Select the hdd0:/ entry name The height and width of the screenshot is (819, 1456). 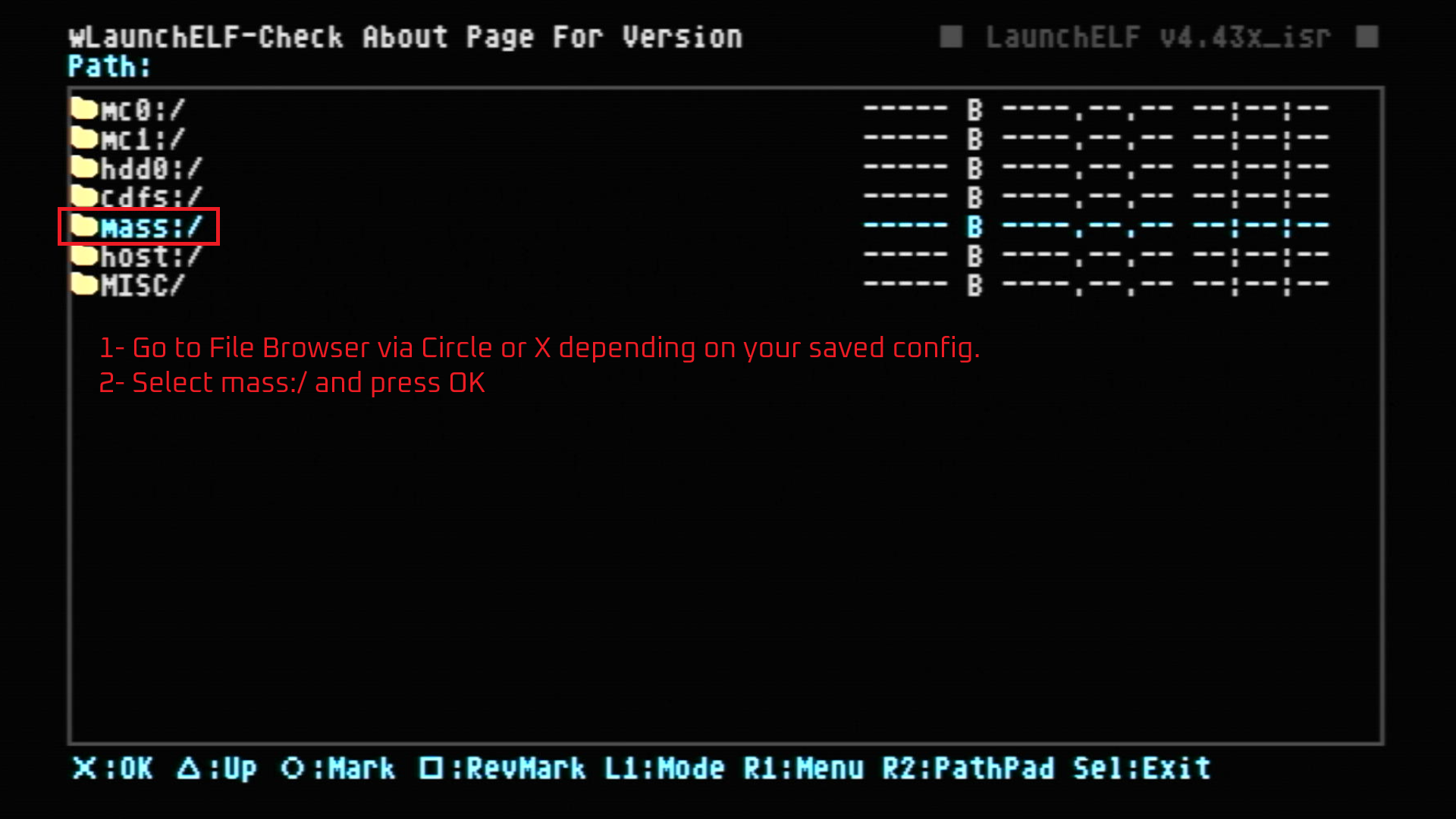click(152, 168)
